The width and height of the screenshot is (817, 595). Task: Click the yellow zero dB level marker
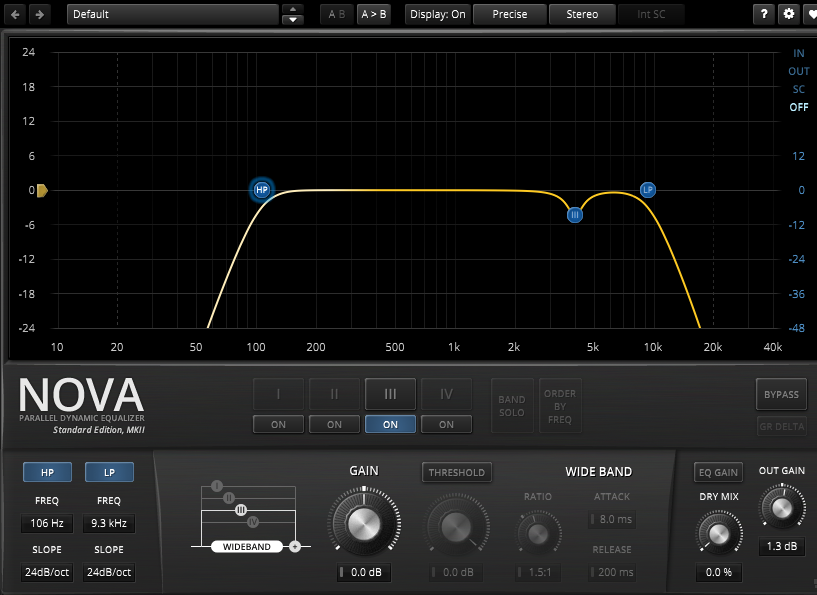[42, 191]
